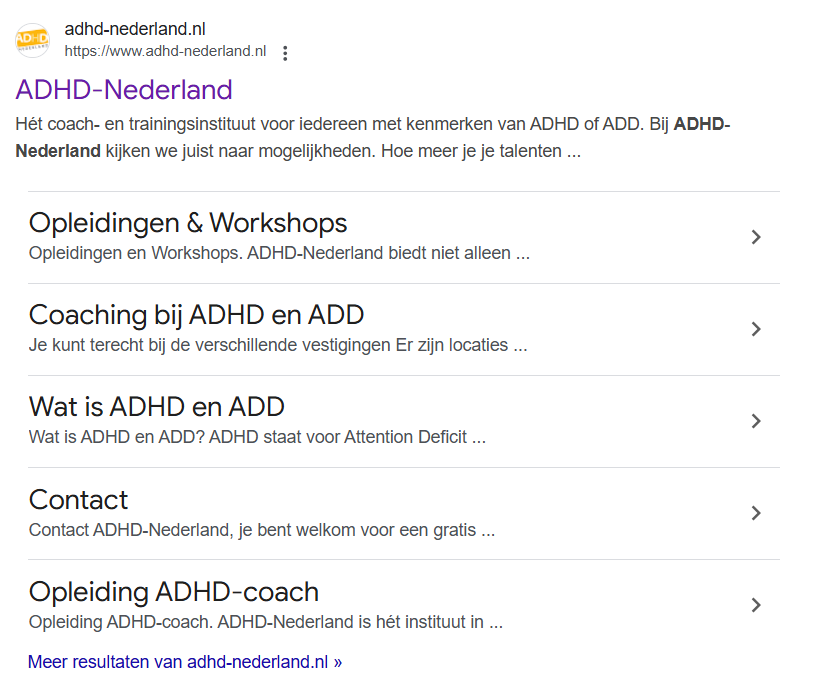Screen dimensions: 830x688
Task: Open the Wat is ADHD en ADD page
Action: (x=156, y=407)
